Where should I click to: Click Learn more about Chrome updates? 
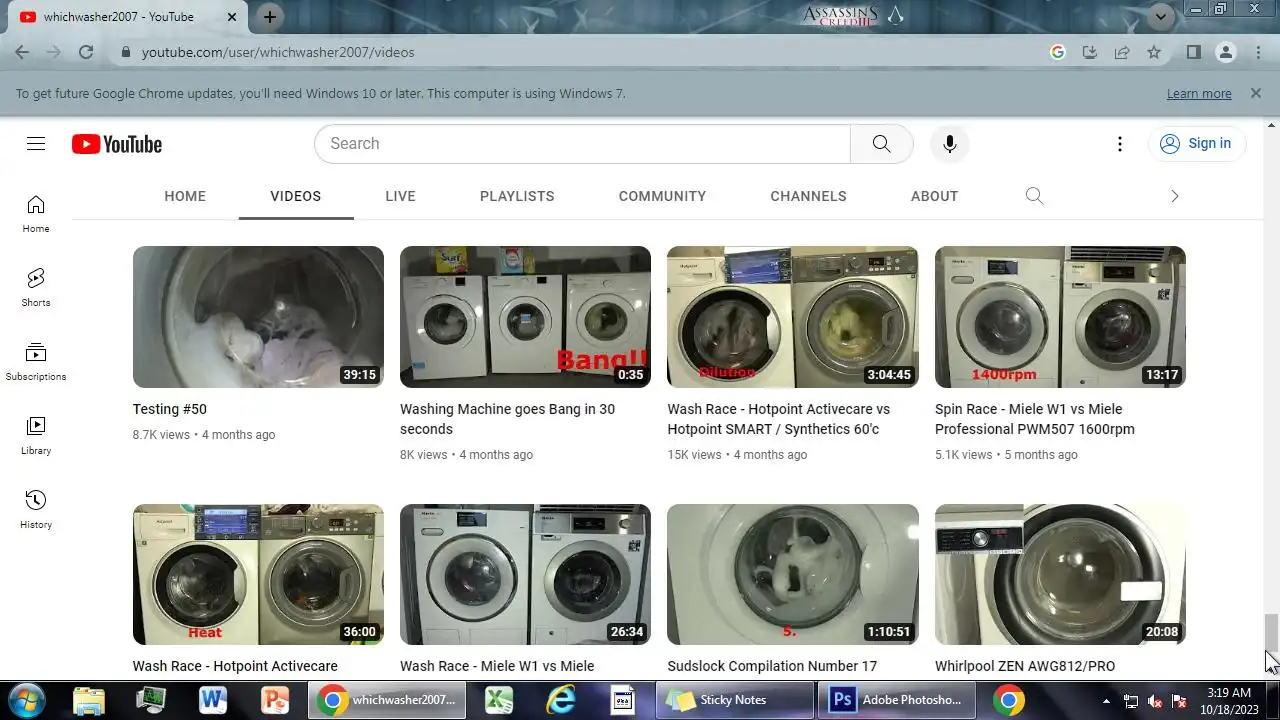pos(1199,94)
